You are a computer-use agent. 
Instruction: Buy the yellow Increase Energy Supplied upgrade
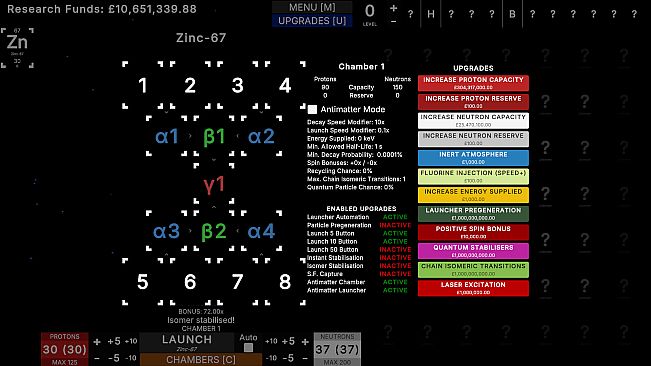click(x=473, y=195)
